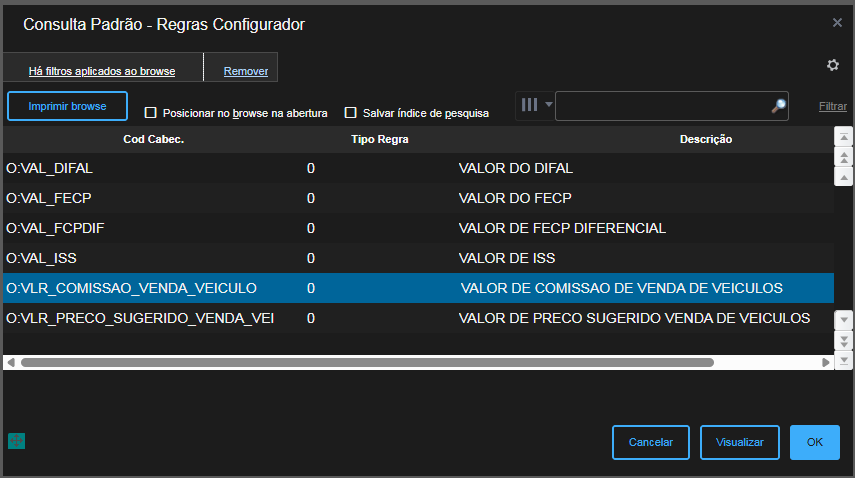
Task: Page down with the double-down arrow button
Action: click(x=844, y=338)
